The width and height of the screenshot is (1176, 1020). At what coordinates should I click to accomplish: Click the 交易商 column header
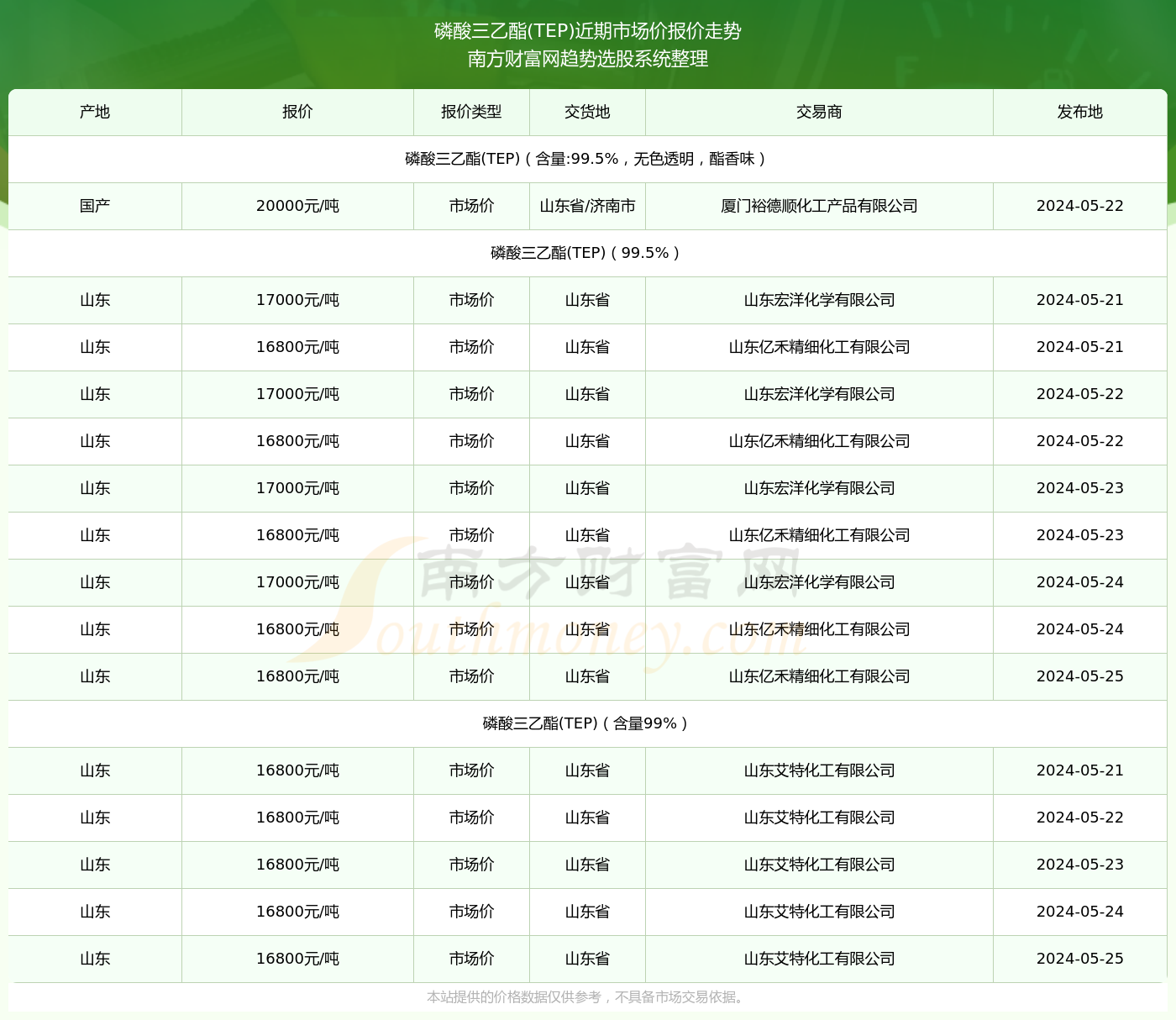(x=819, y=112)
